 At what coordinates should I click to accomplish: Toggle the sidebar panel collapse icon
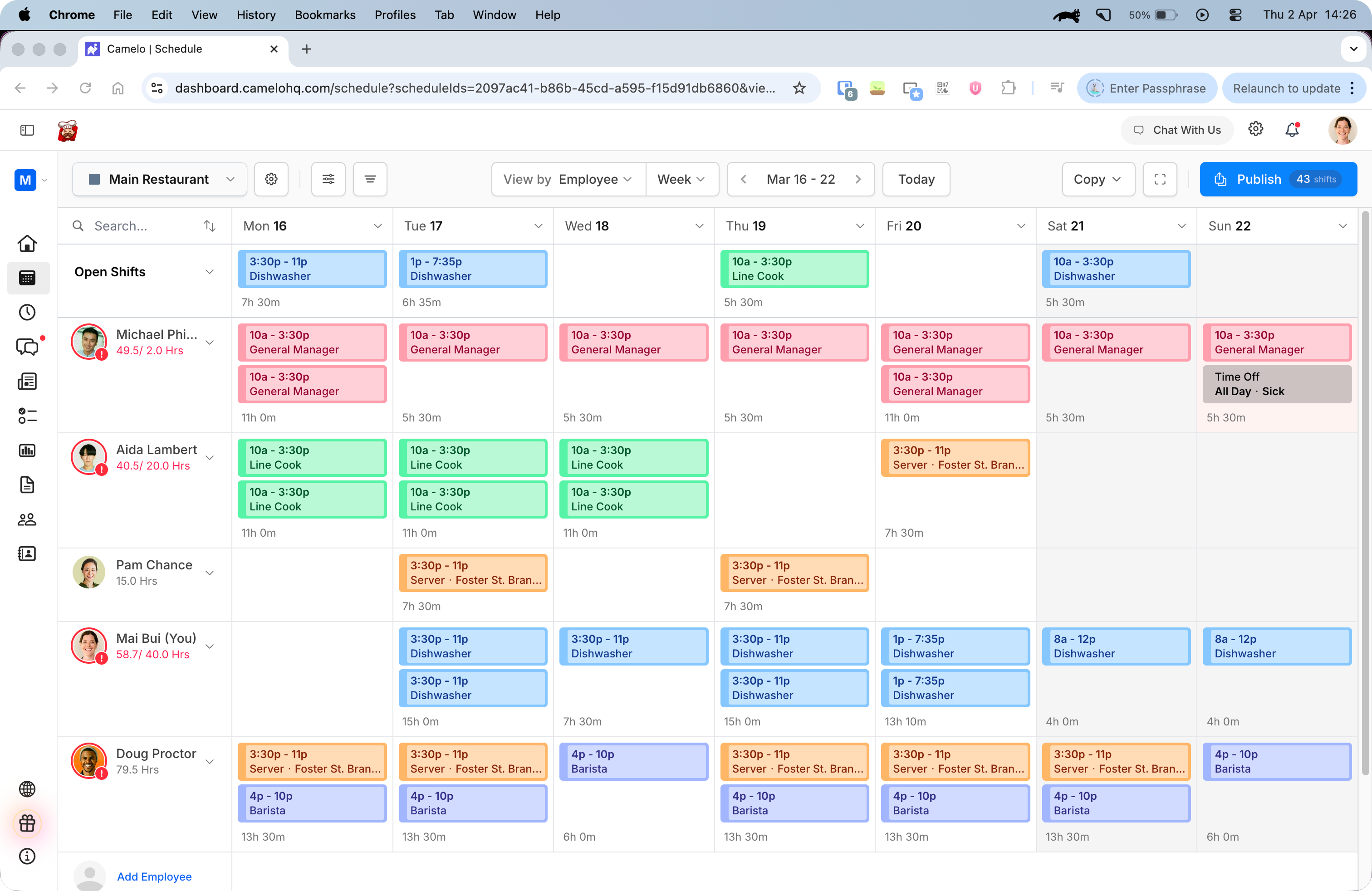click(27, 130)
